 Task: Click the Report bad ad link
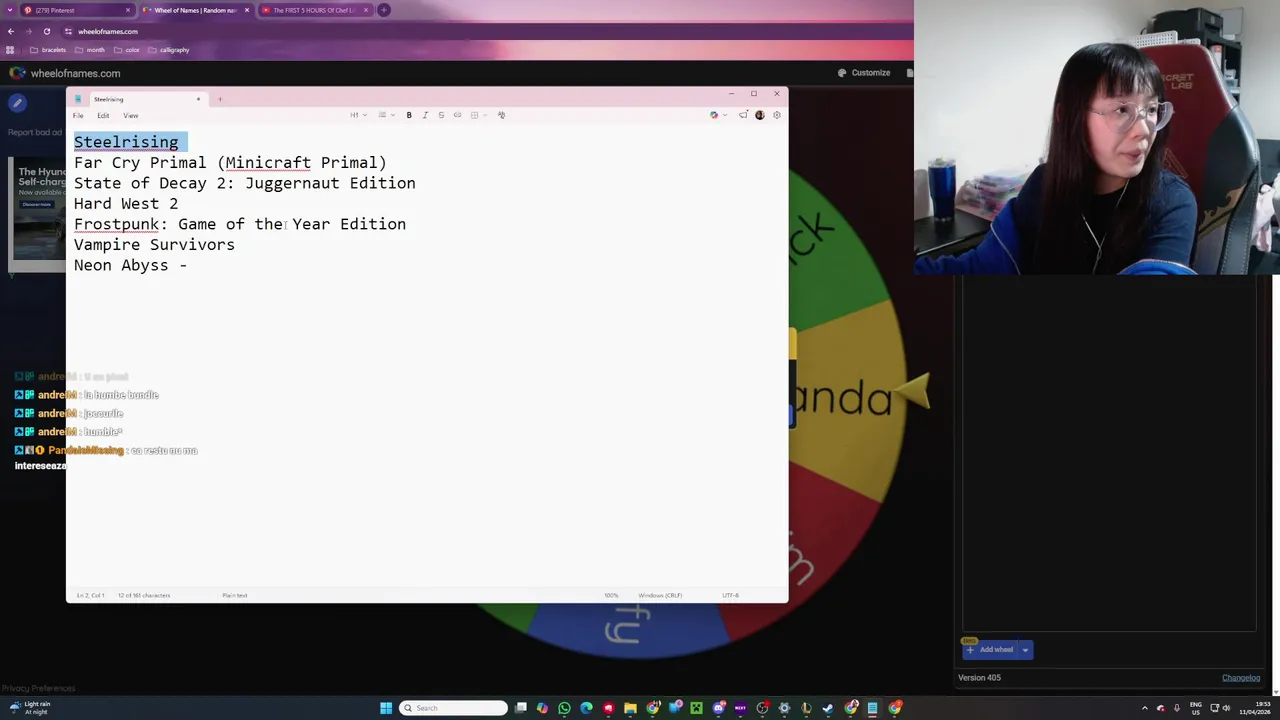pos(34,132)
